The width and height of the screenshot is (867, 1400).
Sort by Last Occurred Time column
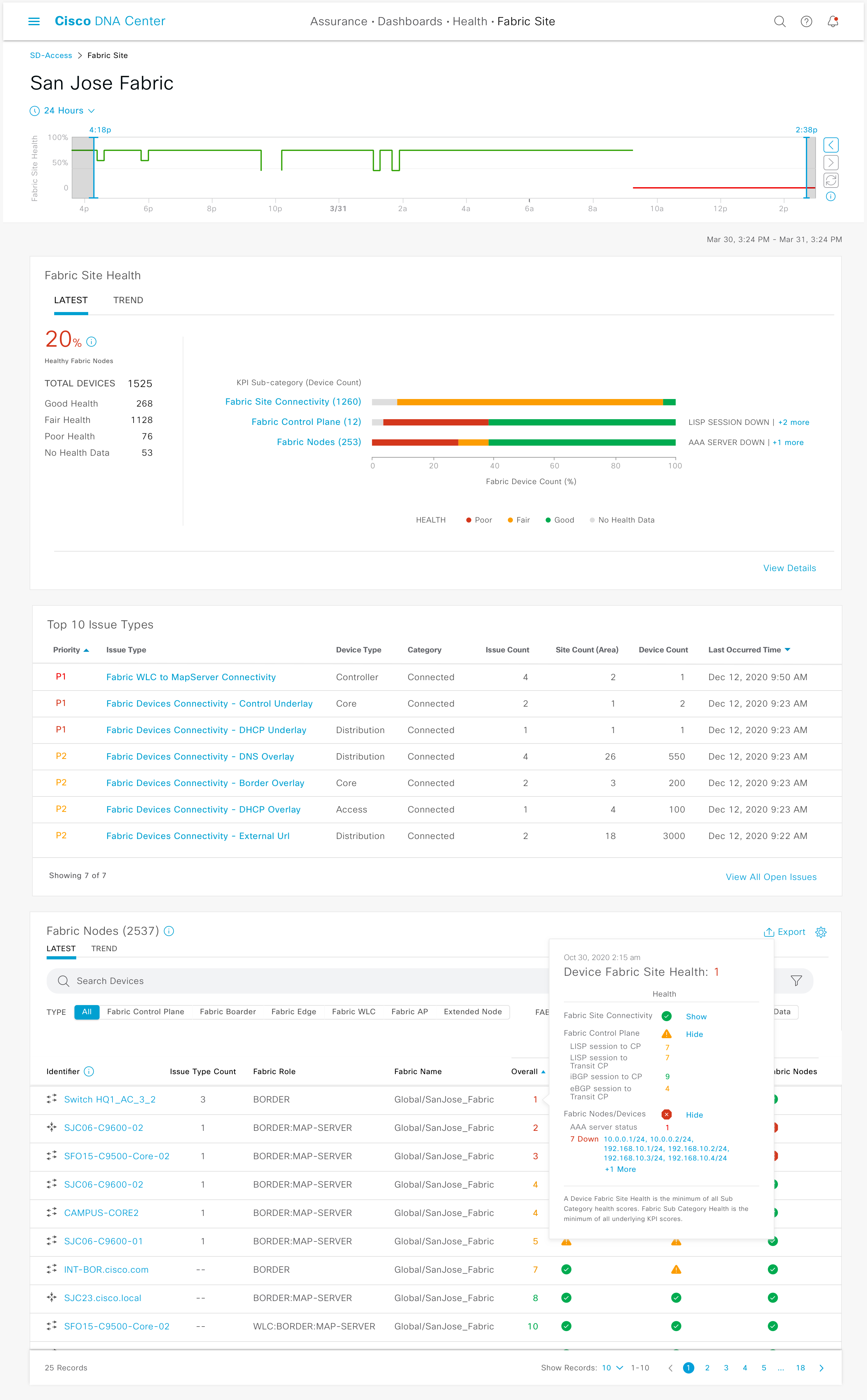tap(749, 650)
